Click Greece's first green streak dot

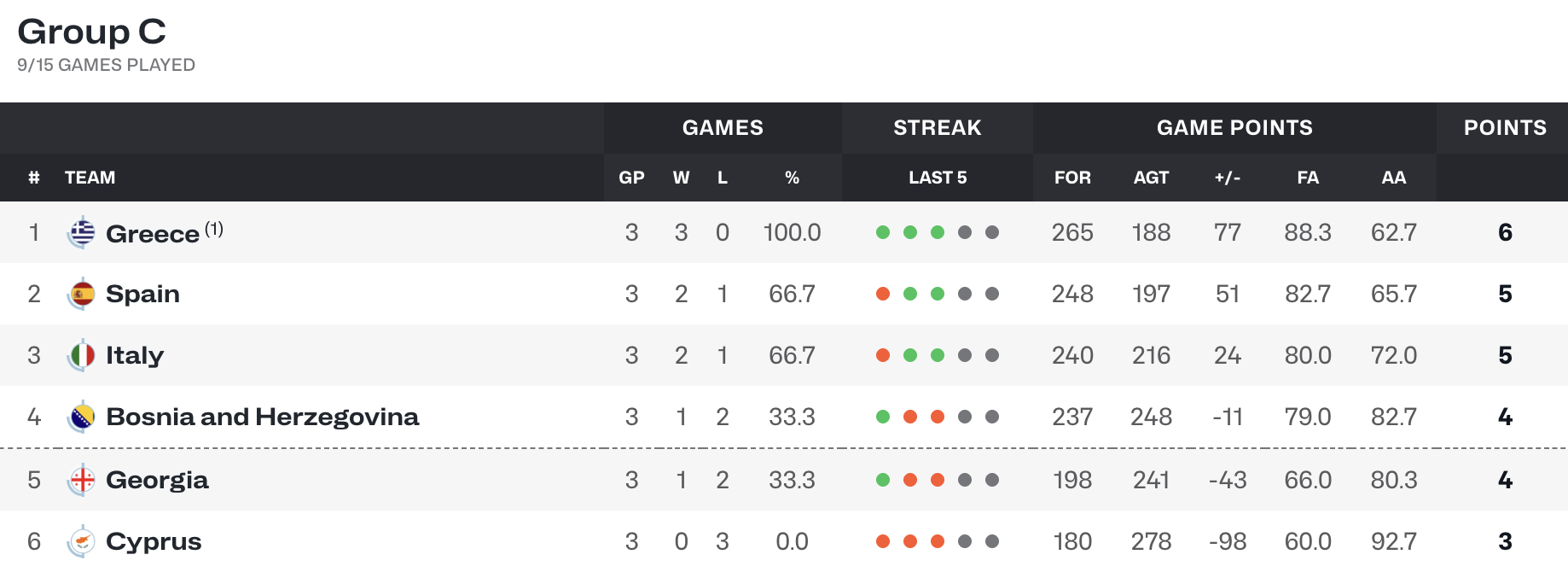click(x=883, y=232)
